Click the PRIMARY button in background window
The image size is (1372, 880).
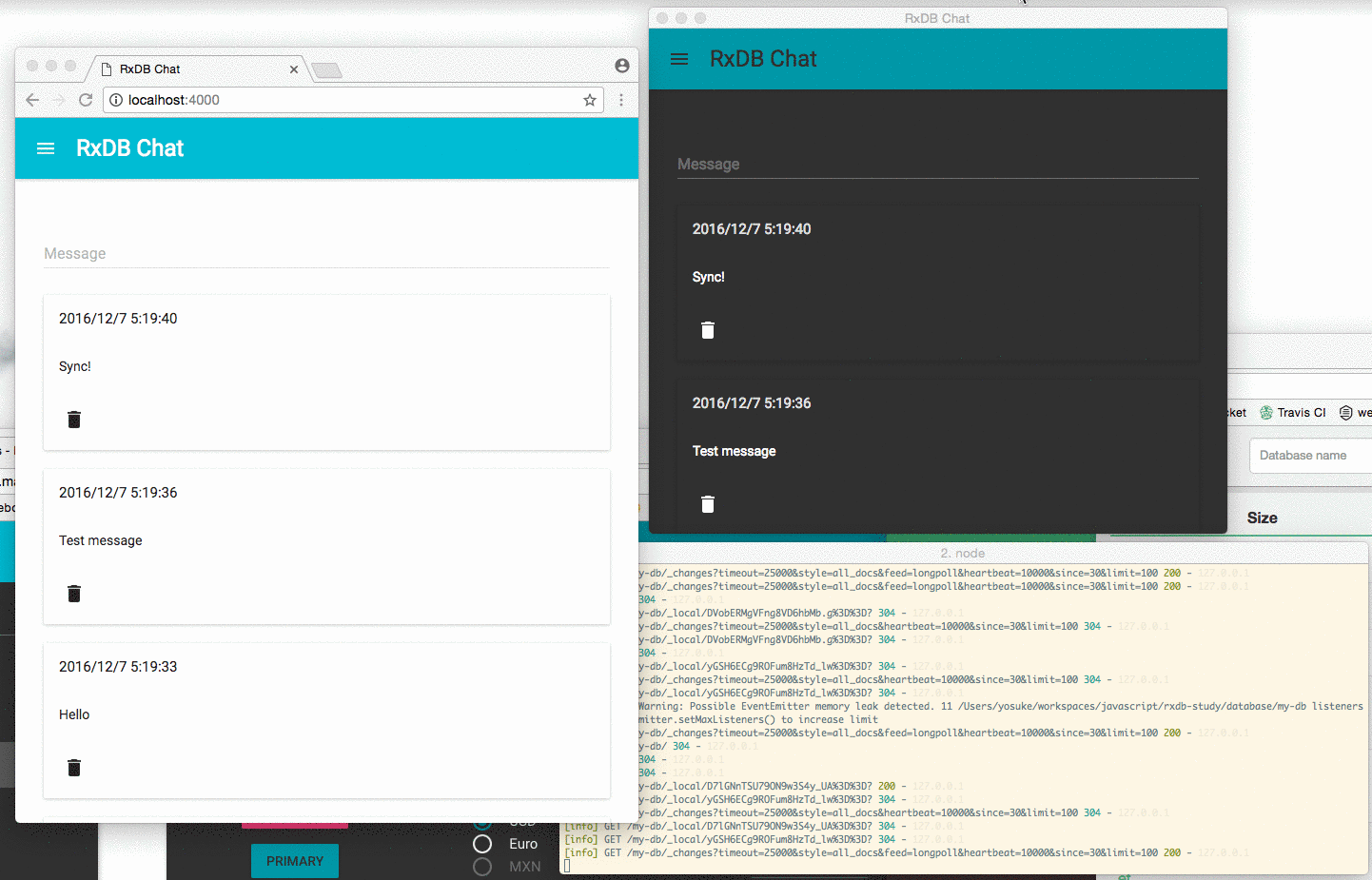[x=295, y=861]
